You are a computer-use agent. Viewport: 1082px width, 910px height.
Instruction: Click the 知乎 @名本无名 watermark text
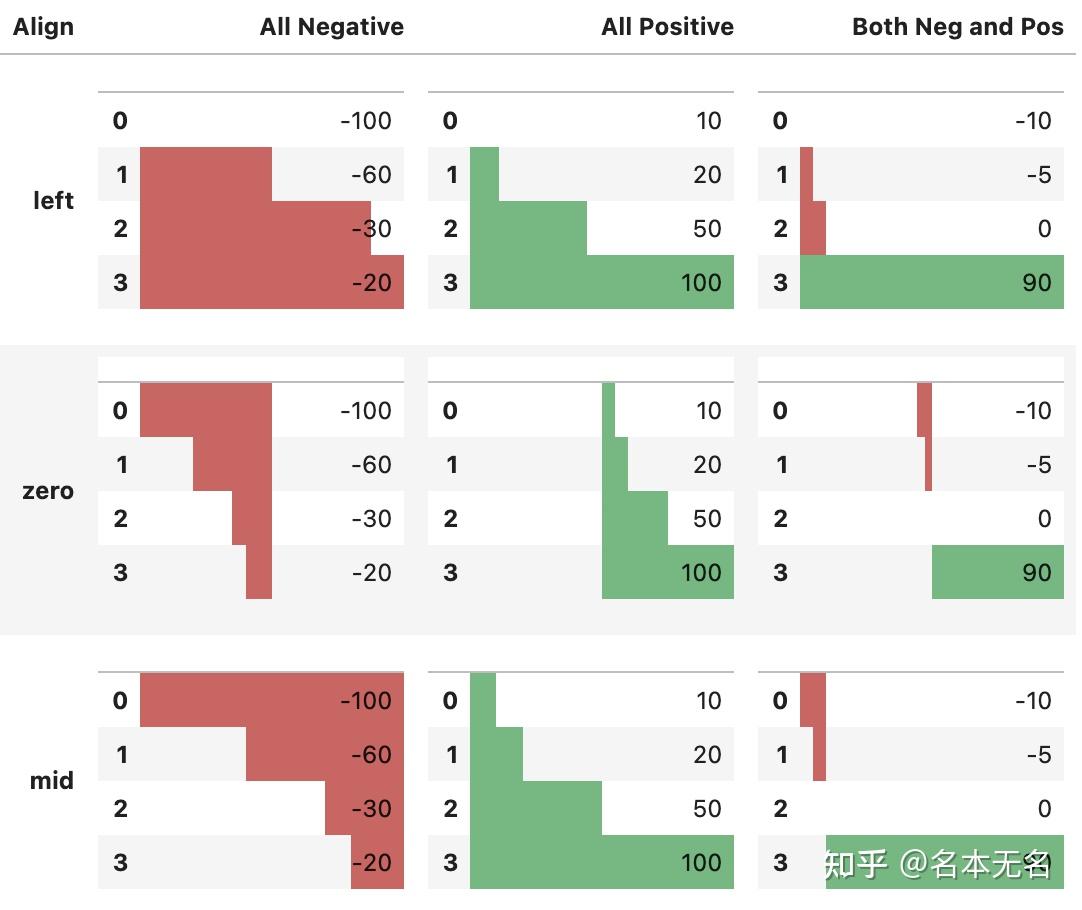coord(938,864)
